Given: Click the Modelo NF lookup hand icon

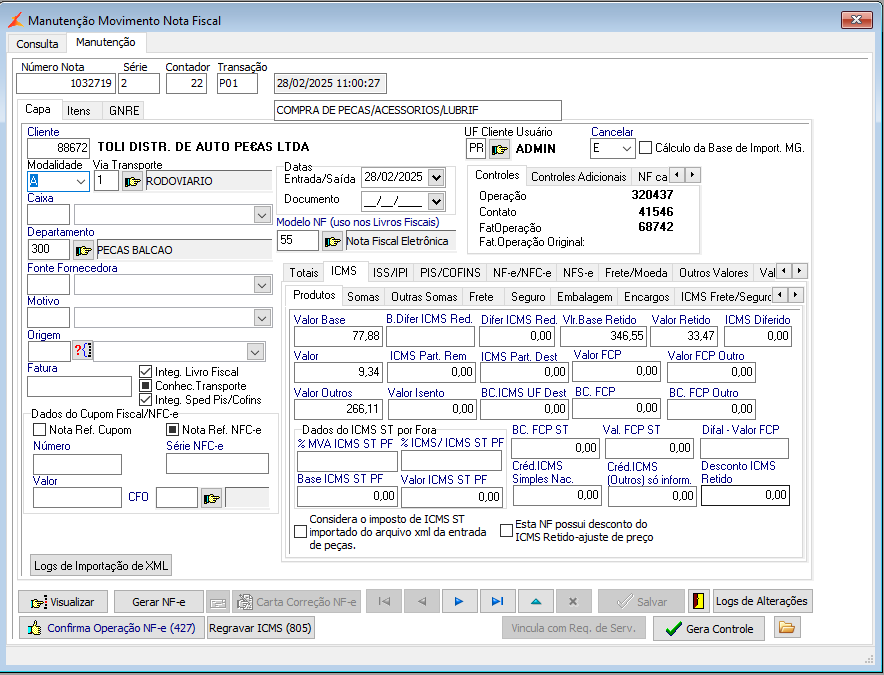Looking at the screenshot, I should coord(332,241).
